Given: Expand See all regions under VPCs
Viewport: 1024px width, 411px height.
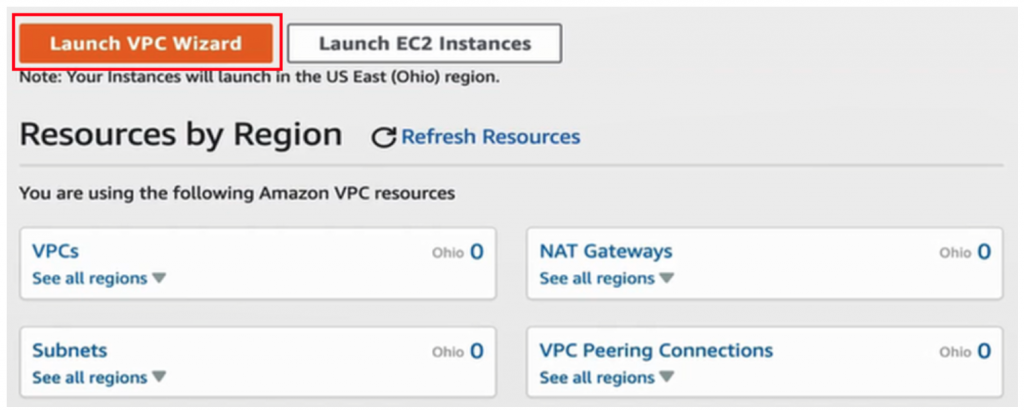Looking at the screenshot, I should [90, 278].
